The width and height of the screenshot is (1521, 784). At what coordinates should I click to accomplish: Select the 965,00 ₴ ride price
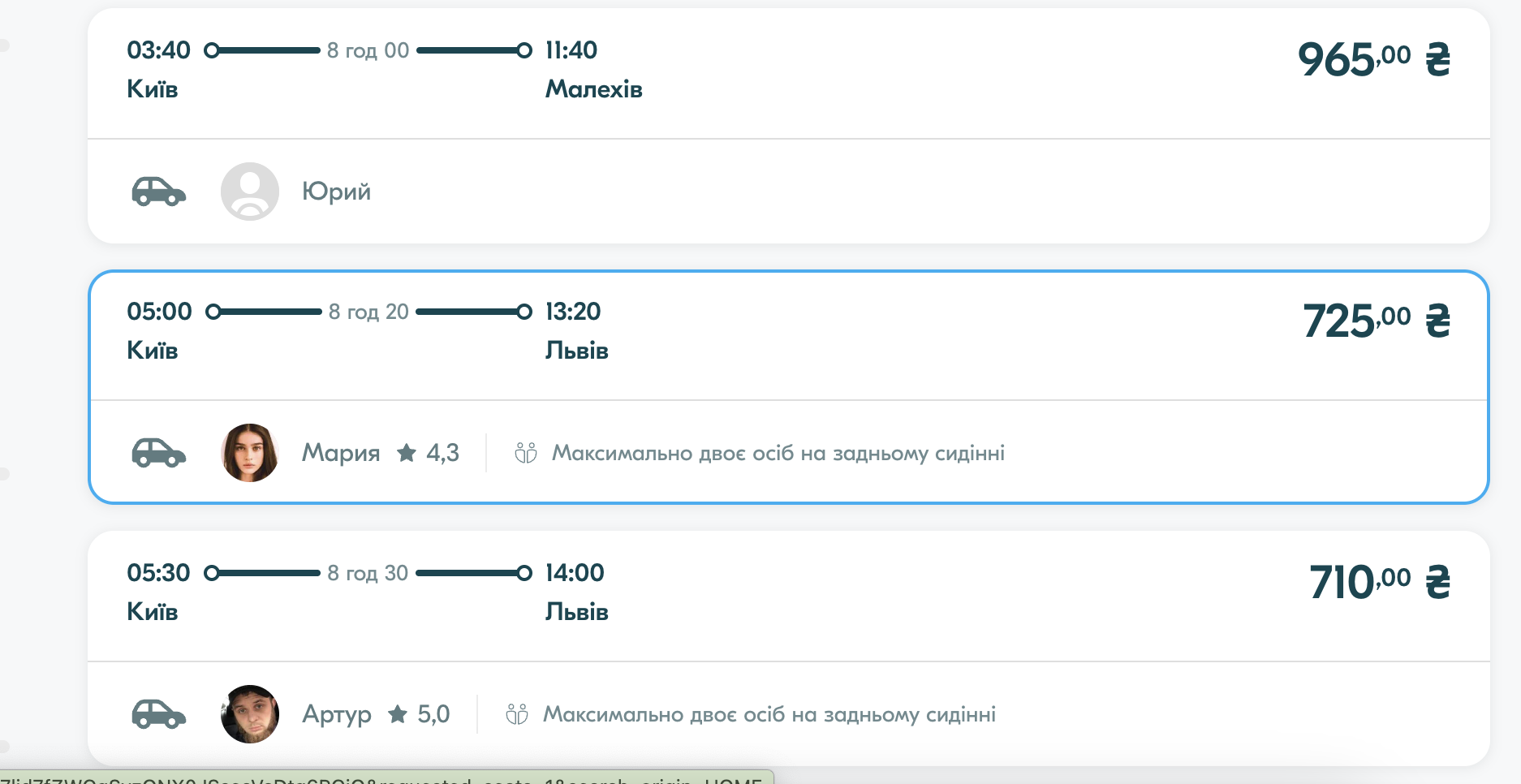pos(1373,60)
